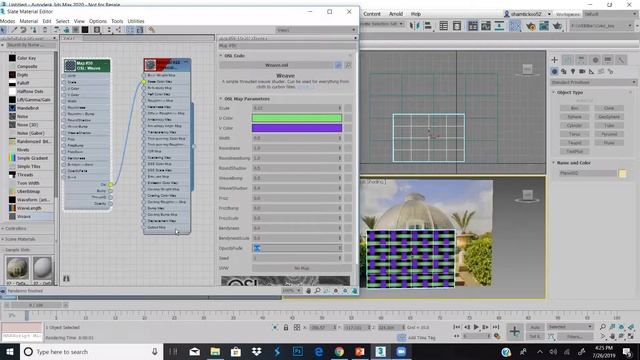Click the Cylinder primitive button
This screenshot has width=640, height=360.
(x=575, y=125)
